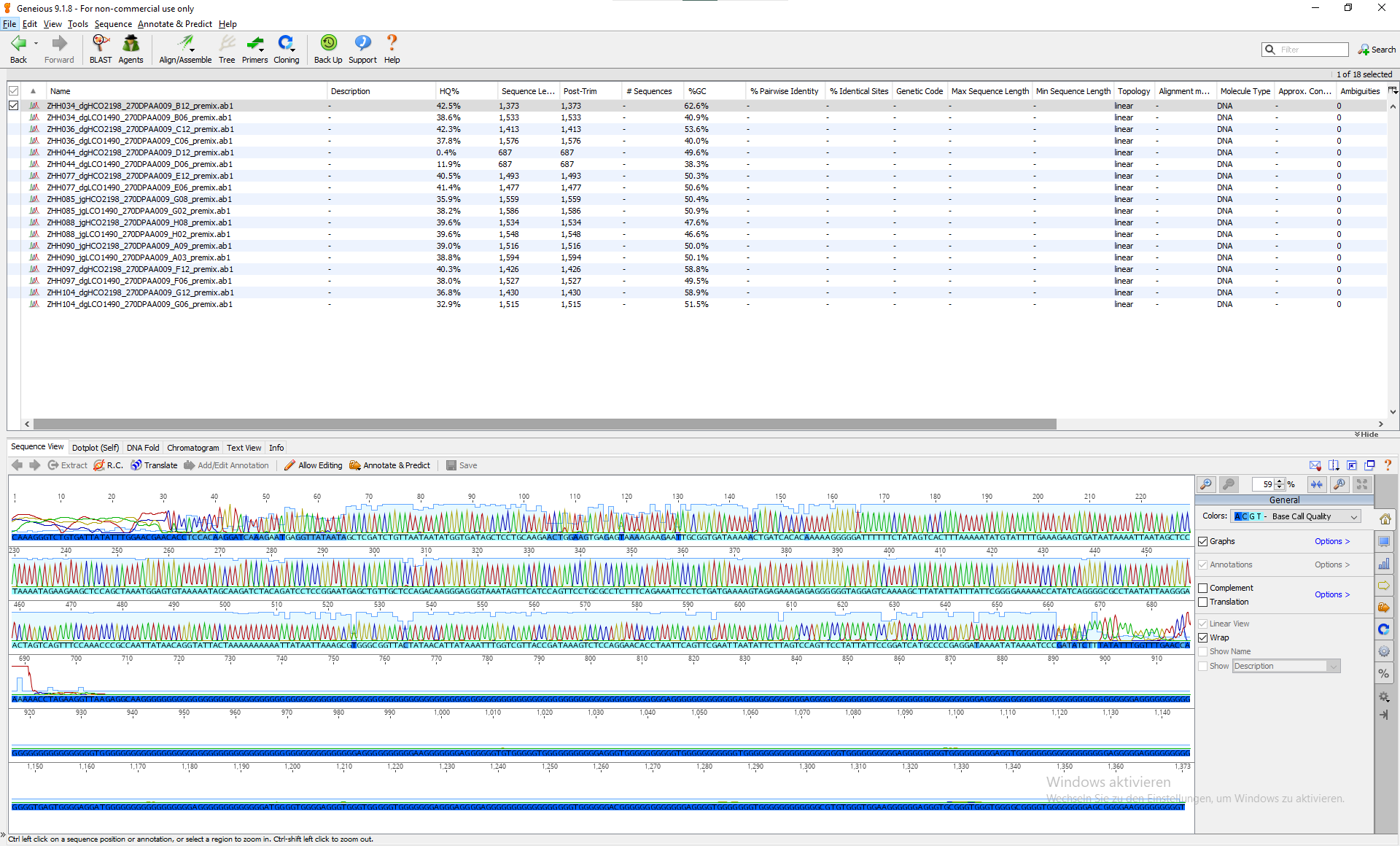The image size is (1400, 846).
Task: Open the BLAST tool
Action: coord(101,49)
